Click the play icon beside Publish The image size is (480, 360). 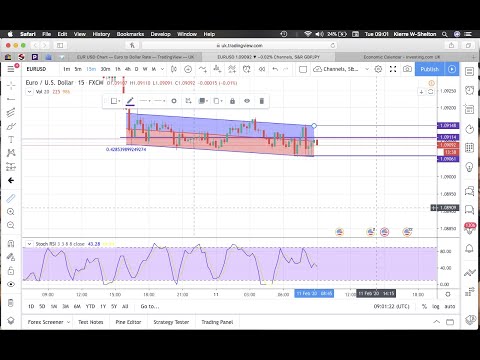pos(452,69)
